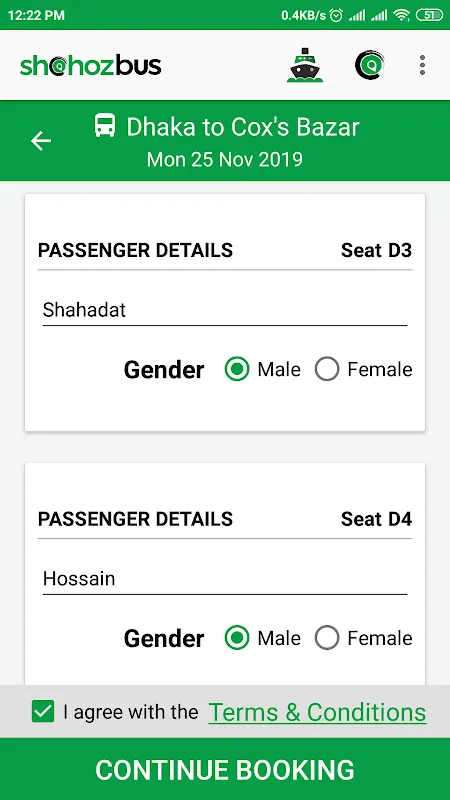Open the three-dot overflow menu
Screen dimensions: 450x800
pos(422,65)
